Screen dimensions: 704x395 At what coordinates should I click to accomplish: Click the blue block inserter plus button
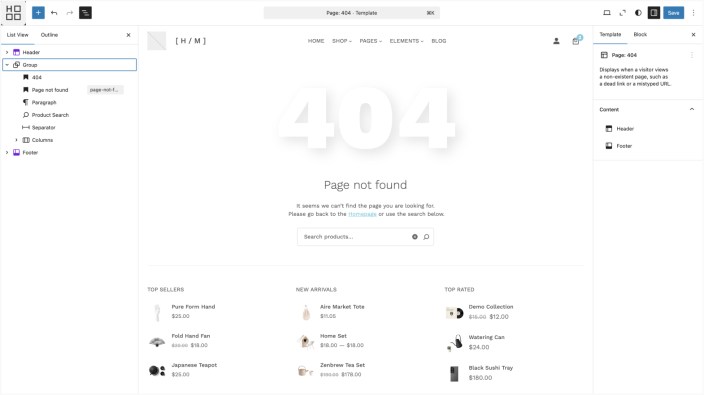(38, 13)
